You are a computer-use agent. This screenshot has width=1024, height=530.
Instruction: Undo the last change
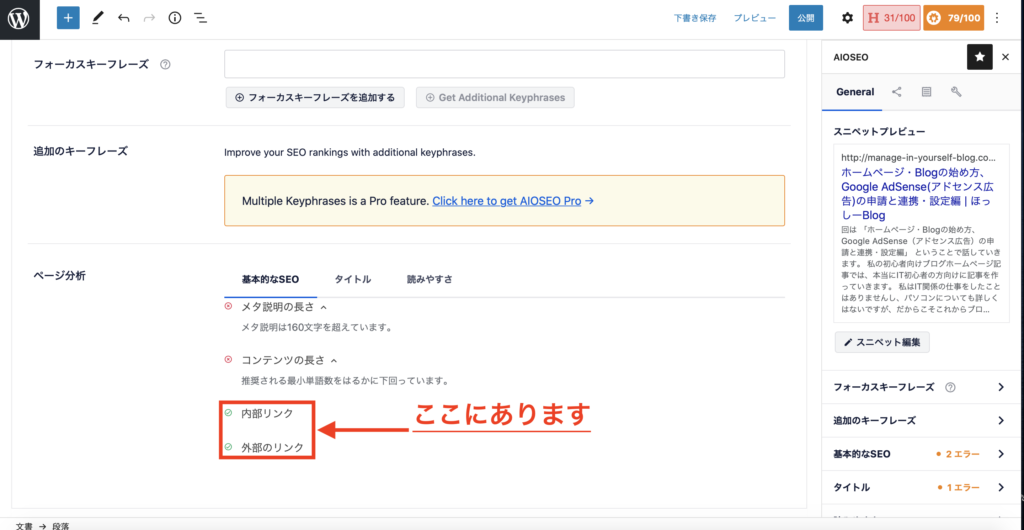pyautogui.click(x=123, y=18)
